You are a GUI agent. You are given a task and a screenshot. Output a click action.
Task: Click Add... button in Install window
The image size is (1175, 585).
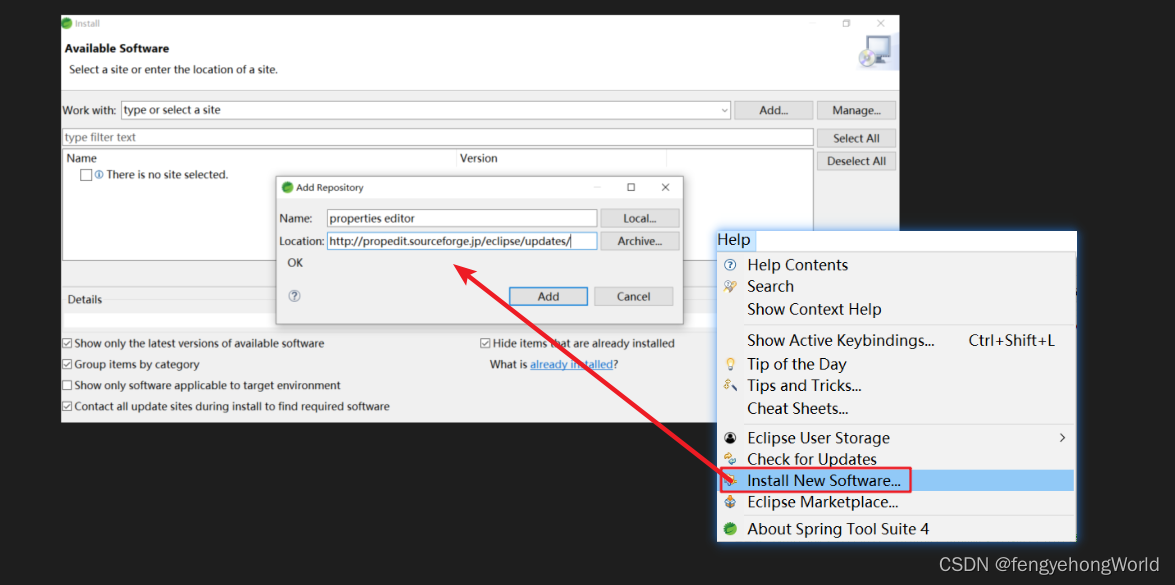click(773, 110)
